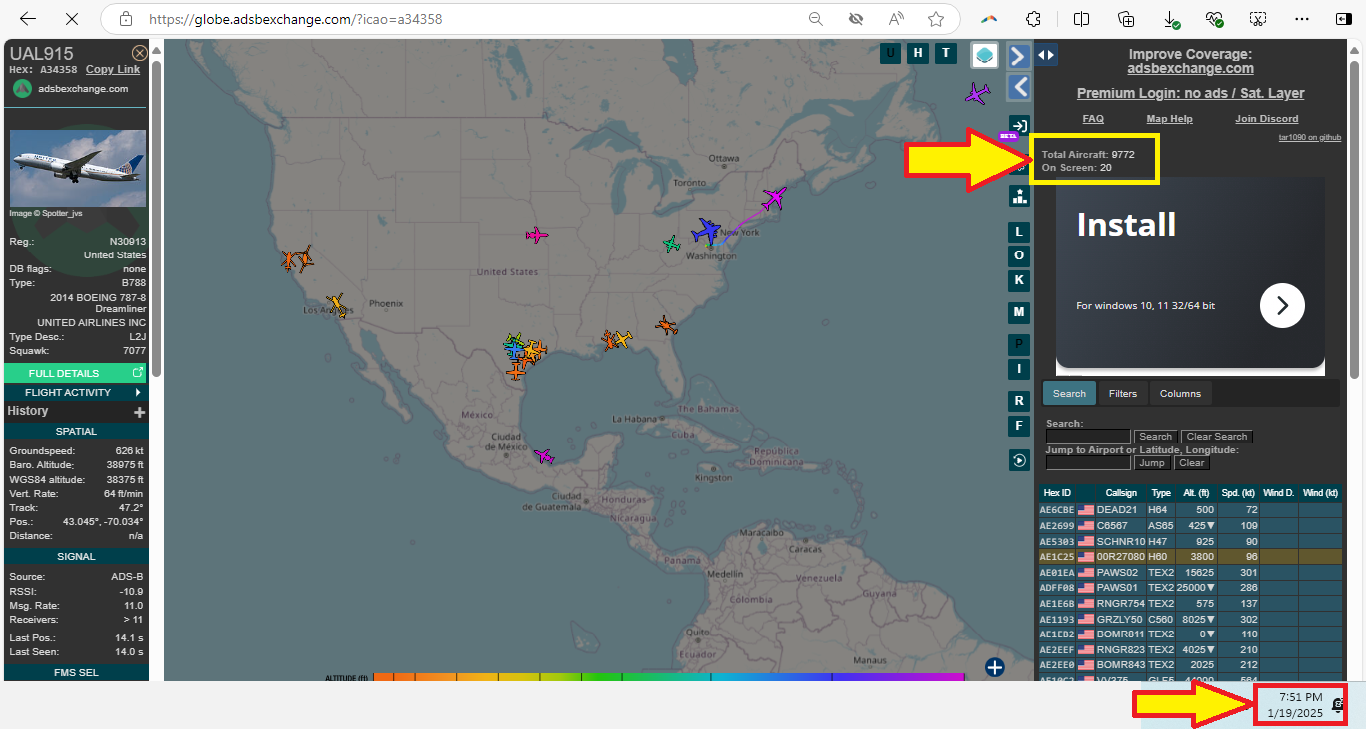Screen dimensions: 1366x729
Task: Collapse sidebar with right chevron button
Action: tap(1019, 56)
